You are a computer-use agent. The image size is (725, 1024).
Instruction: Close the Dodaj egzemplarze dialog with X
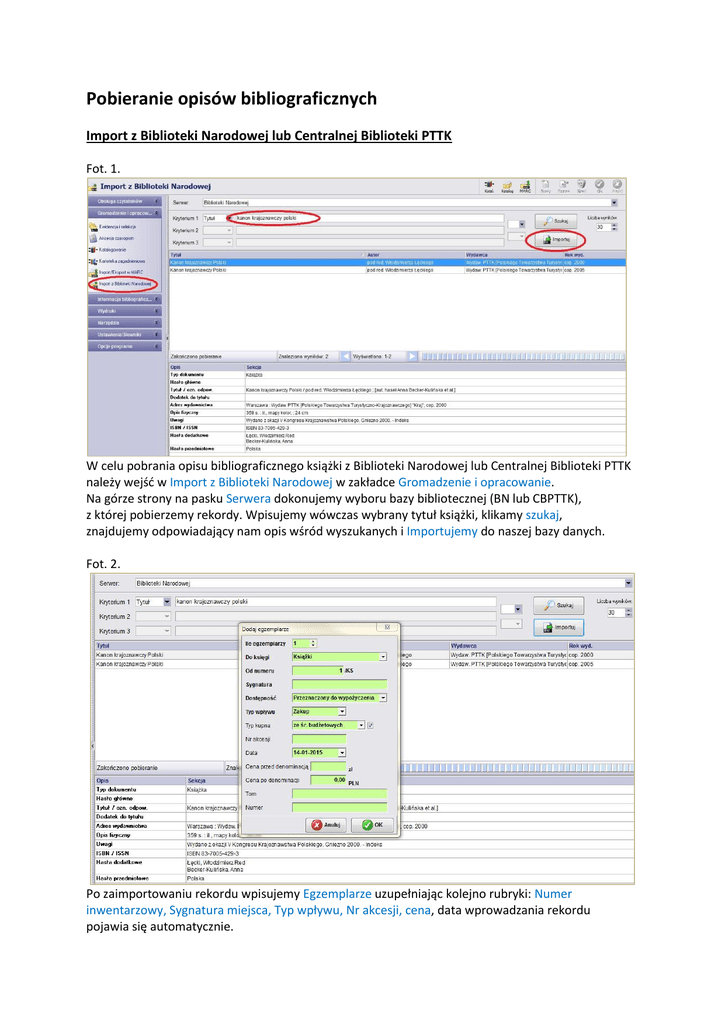coord(389,628)
